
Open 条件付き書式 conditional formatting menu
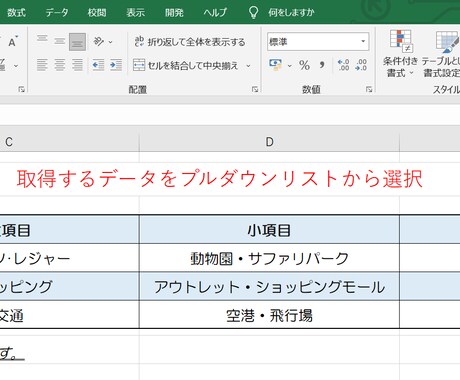tap(400, 53)
